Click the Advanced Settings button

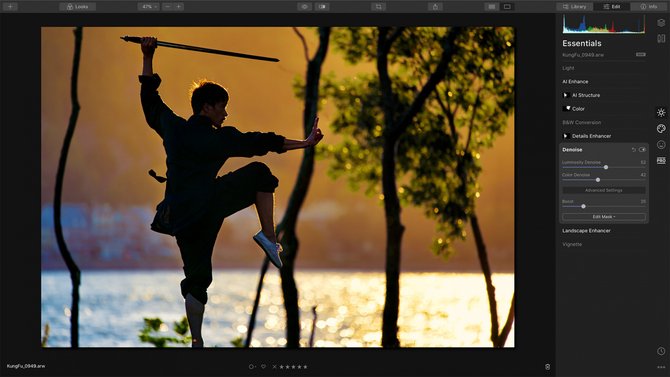click(604, 190)
